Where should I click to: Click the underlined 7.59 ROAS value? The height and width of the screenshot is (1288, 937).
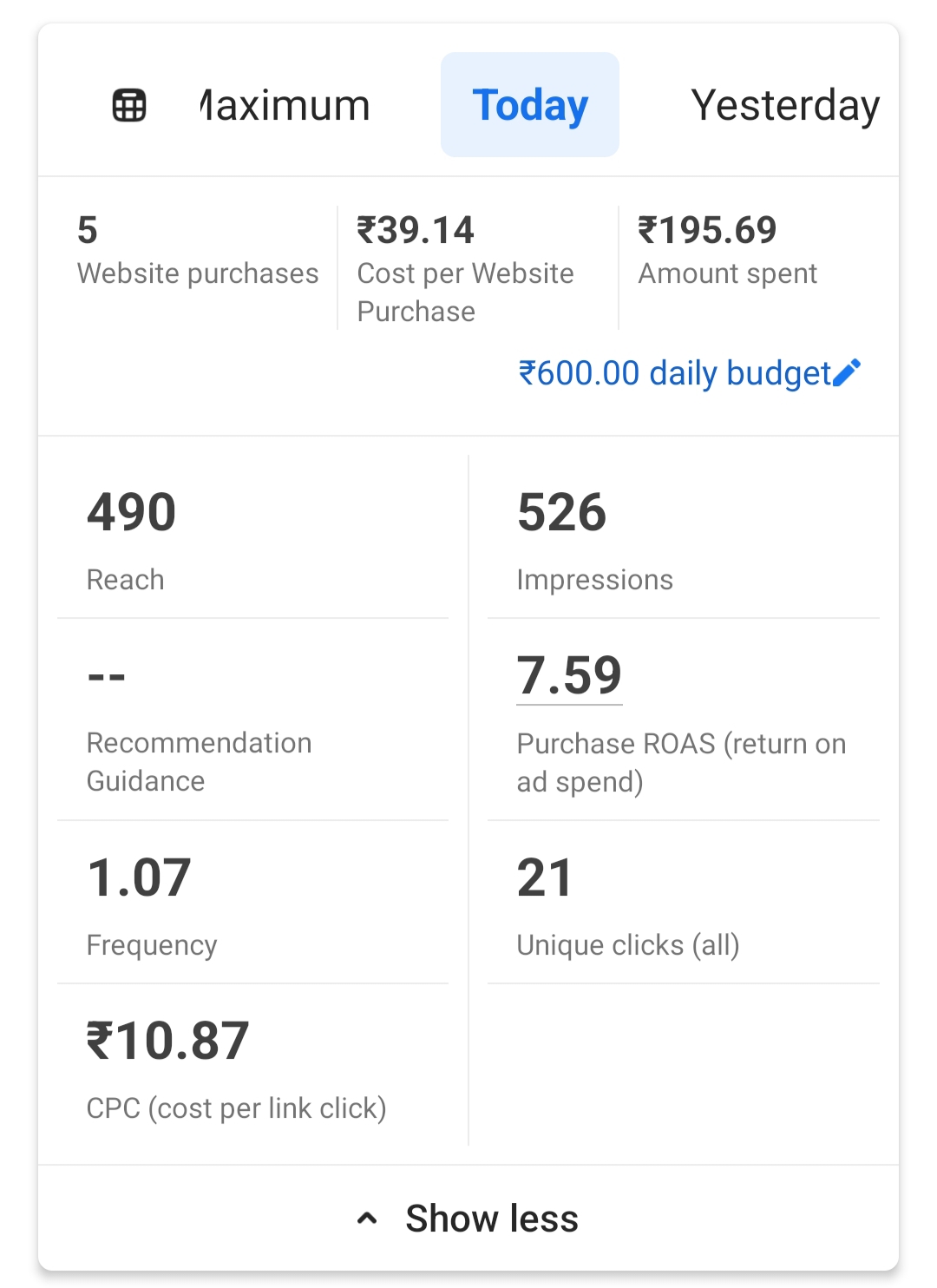(569, 675)
